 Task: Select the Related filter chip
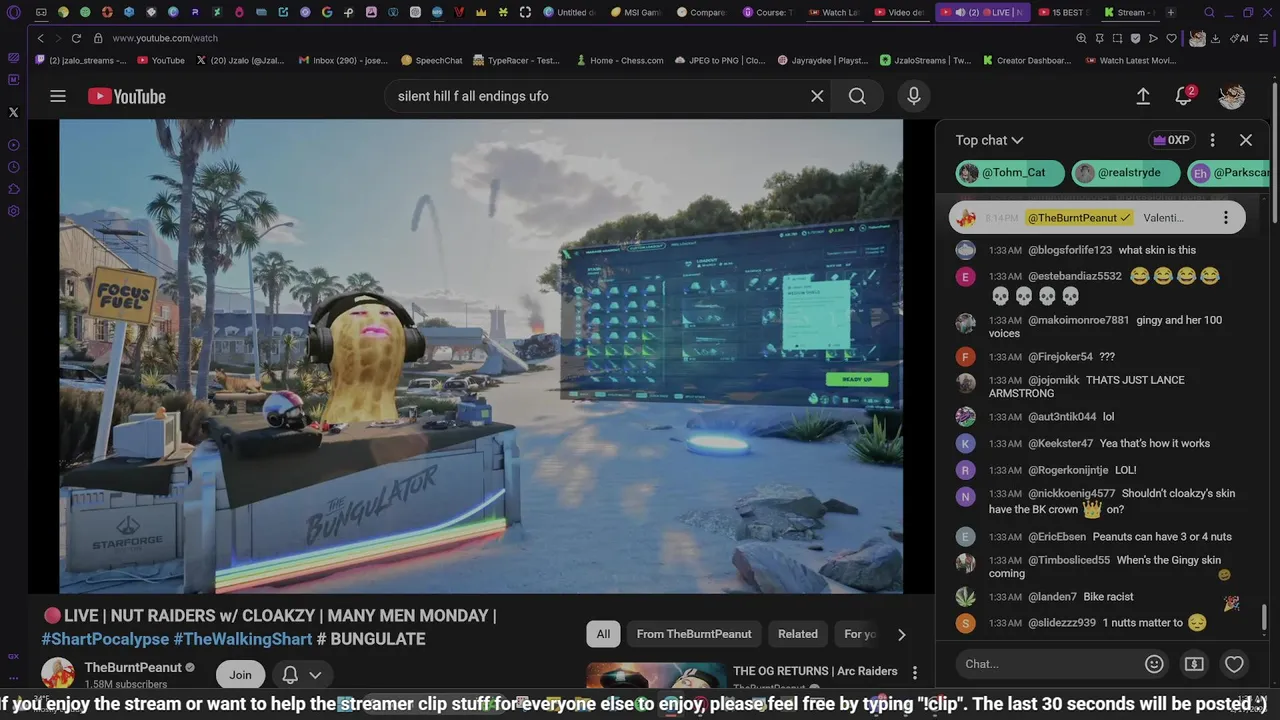798,634
